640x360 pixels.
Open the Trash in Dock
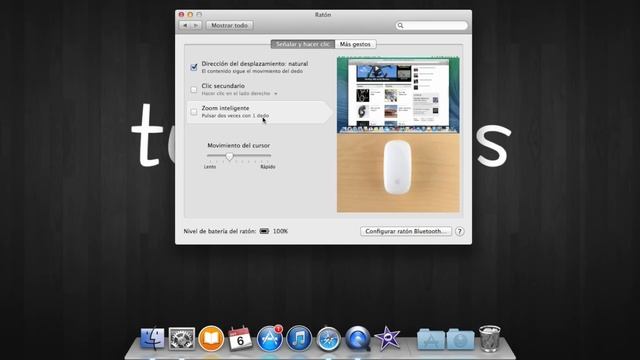click(489, 338)
